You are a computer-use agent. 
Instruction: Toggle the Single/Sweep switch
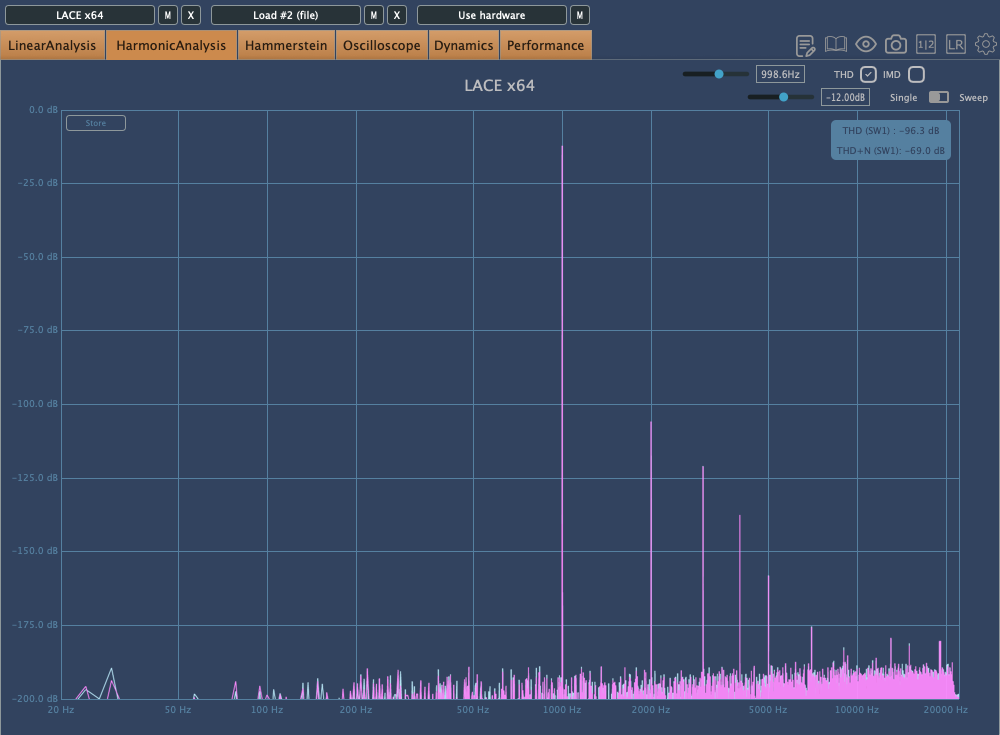tap(938, 97)
